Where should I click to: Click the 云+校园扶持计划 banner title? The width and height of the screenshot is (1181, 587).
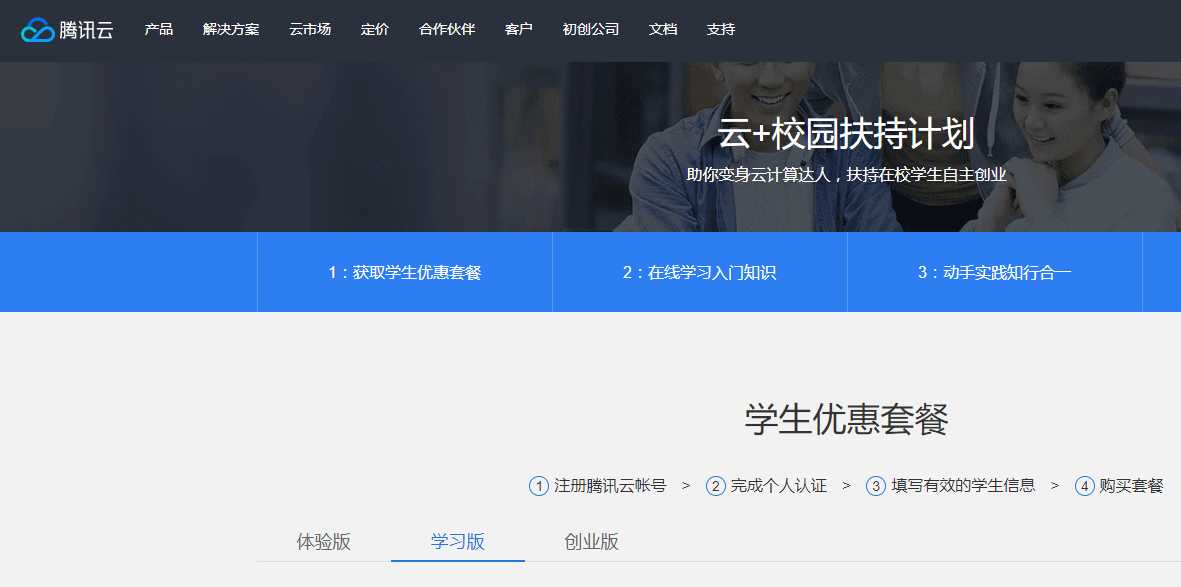pos(846,135)
